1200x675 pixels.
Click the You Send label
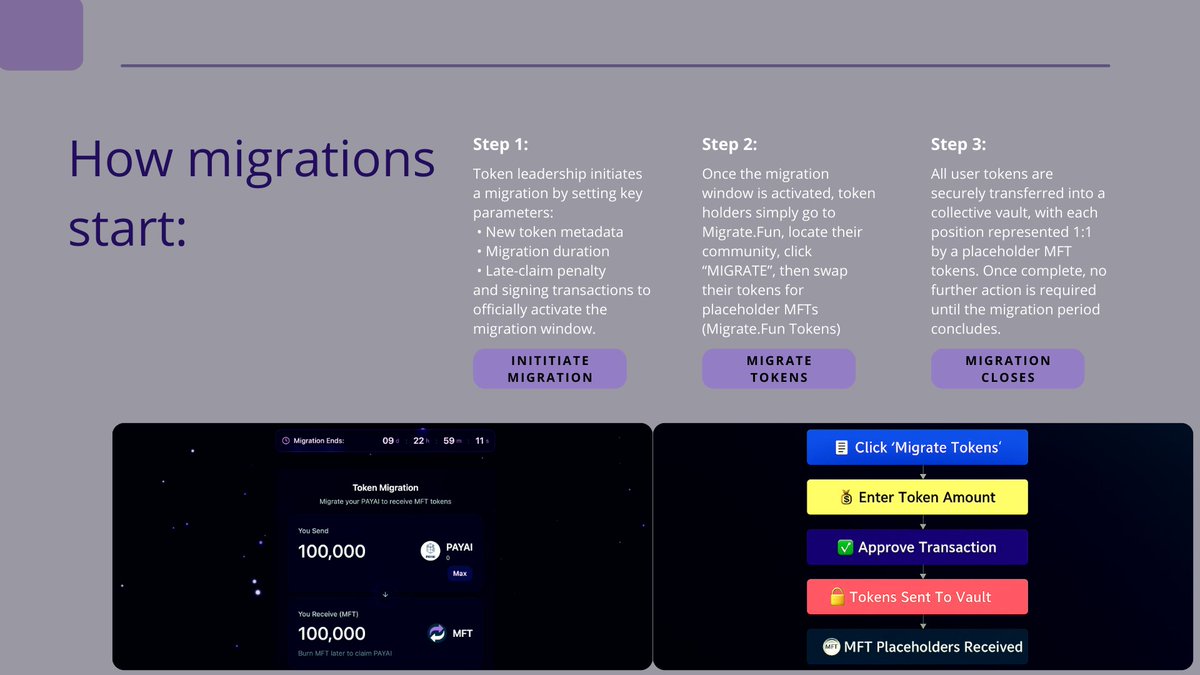point(313,531)
